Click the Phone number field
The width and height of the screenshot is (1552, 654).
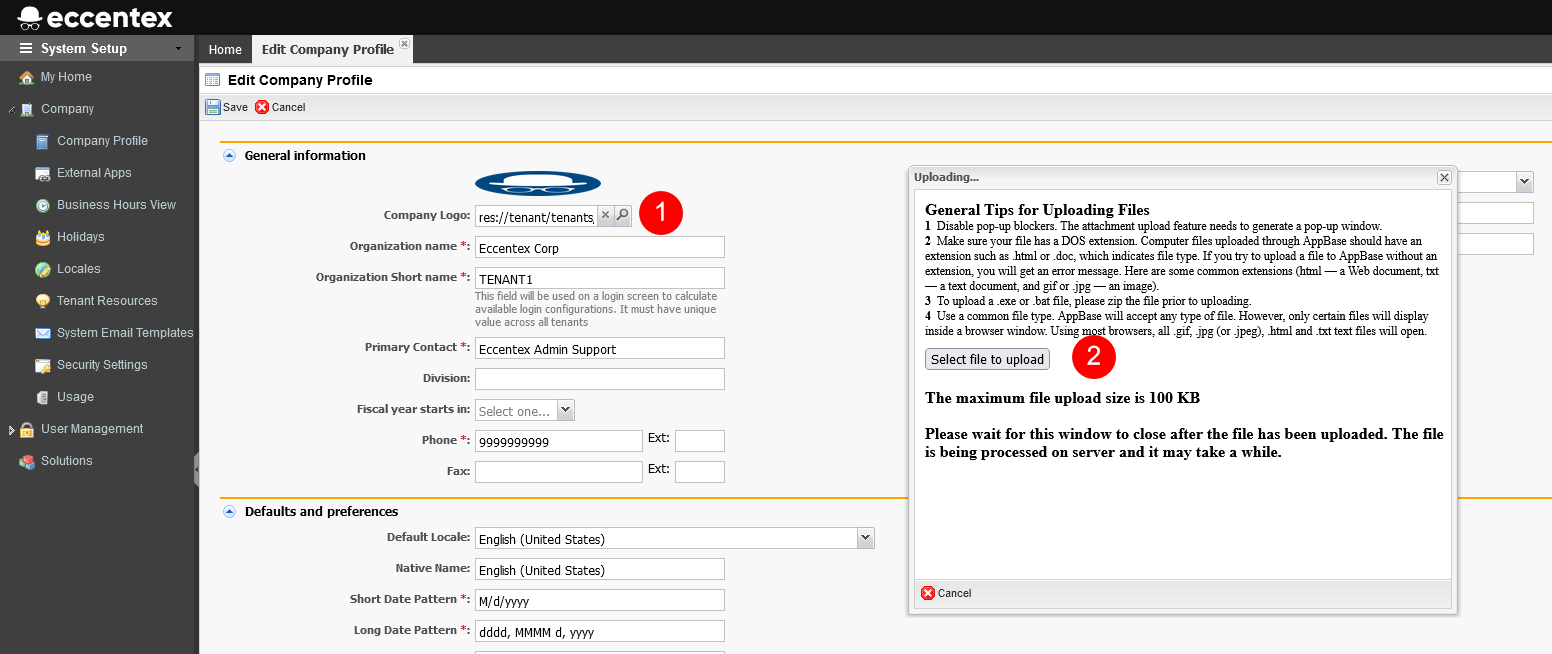[559, 441]
